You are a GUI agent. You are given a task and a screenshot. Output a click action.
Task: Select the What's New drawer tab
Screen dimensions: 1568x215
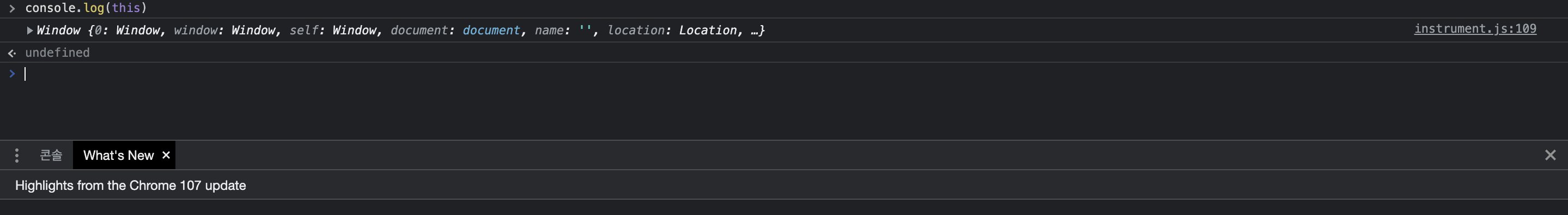(x=119, y=156)
